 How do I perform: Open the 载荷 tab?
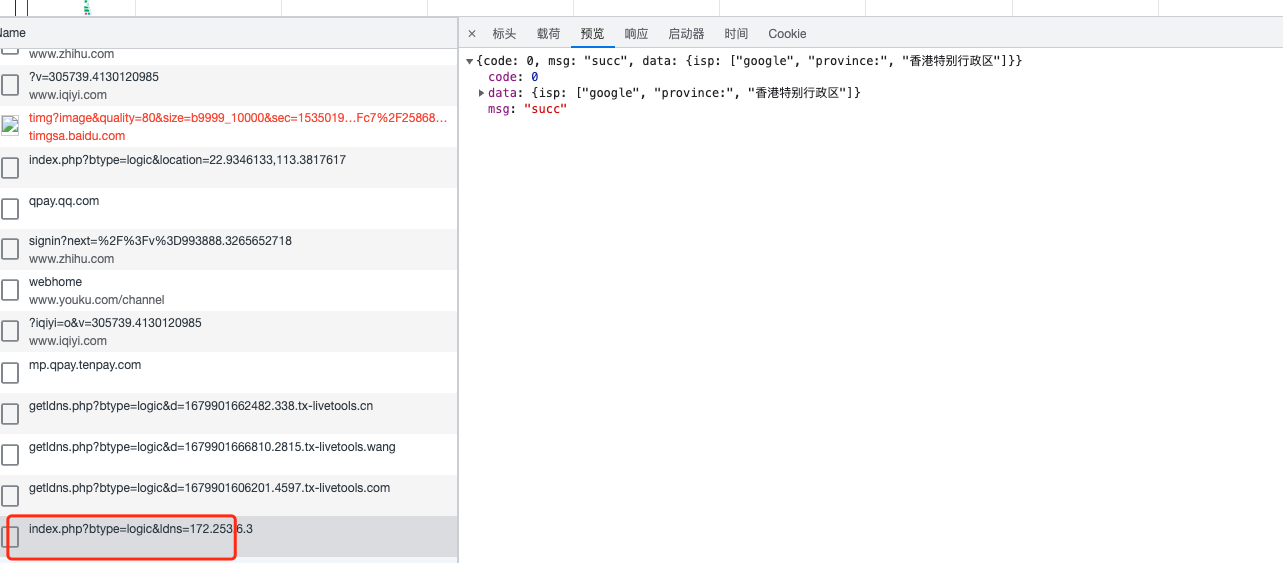pyautogui.click(x=548, y=34)
